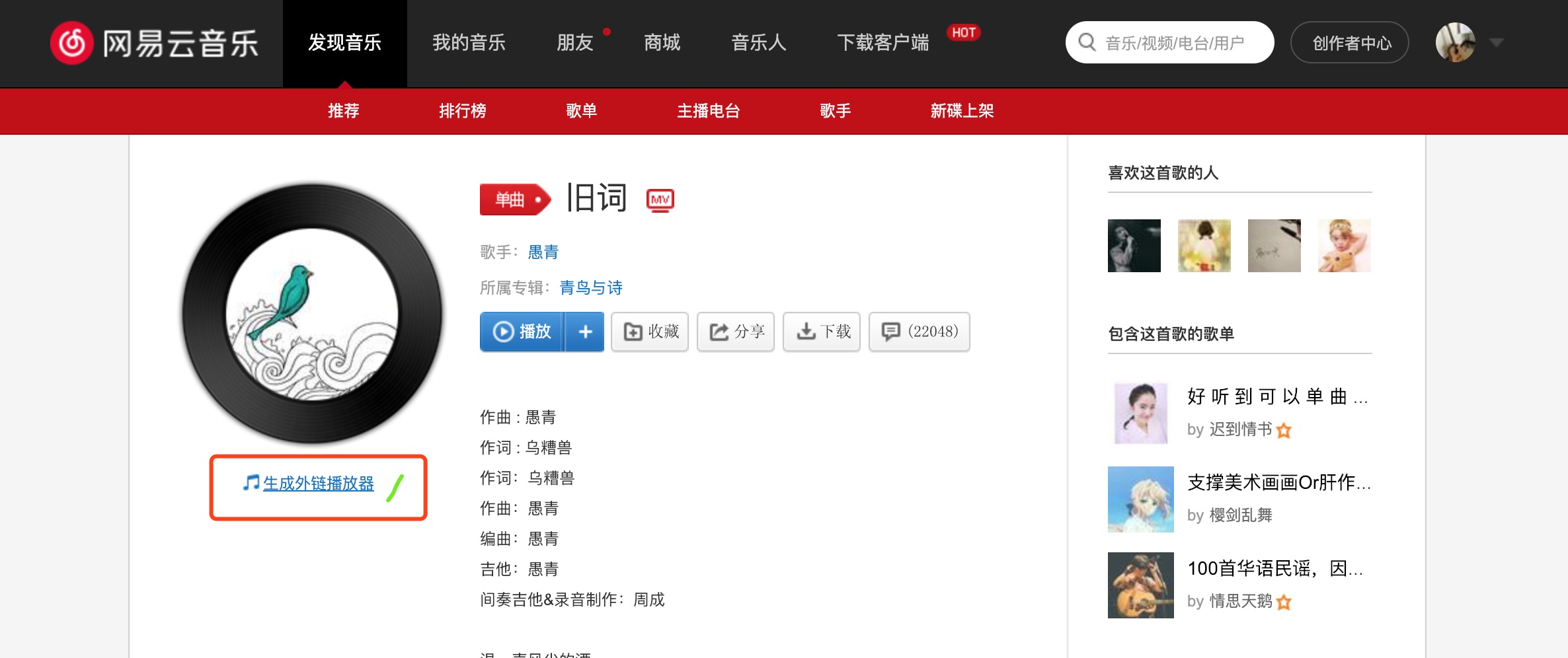Screen dimensions: 1568x658
Task: Click the 单曲 tag icon
Action: pos(515,200)
